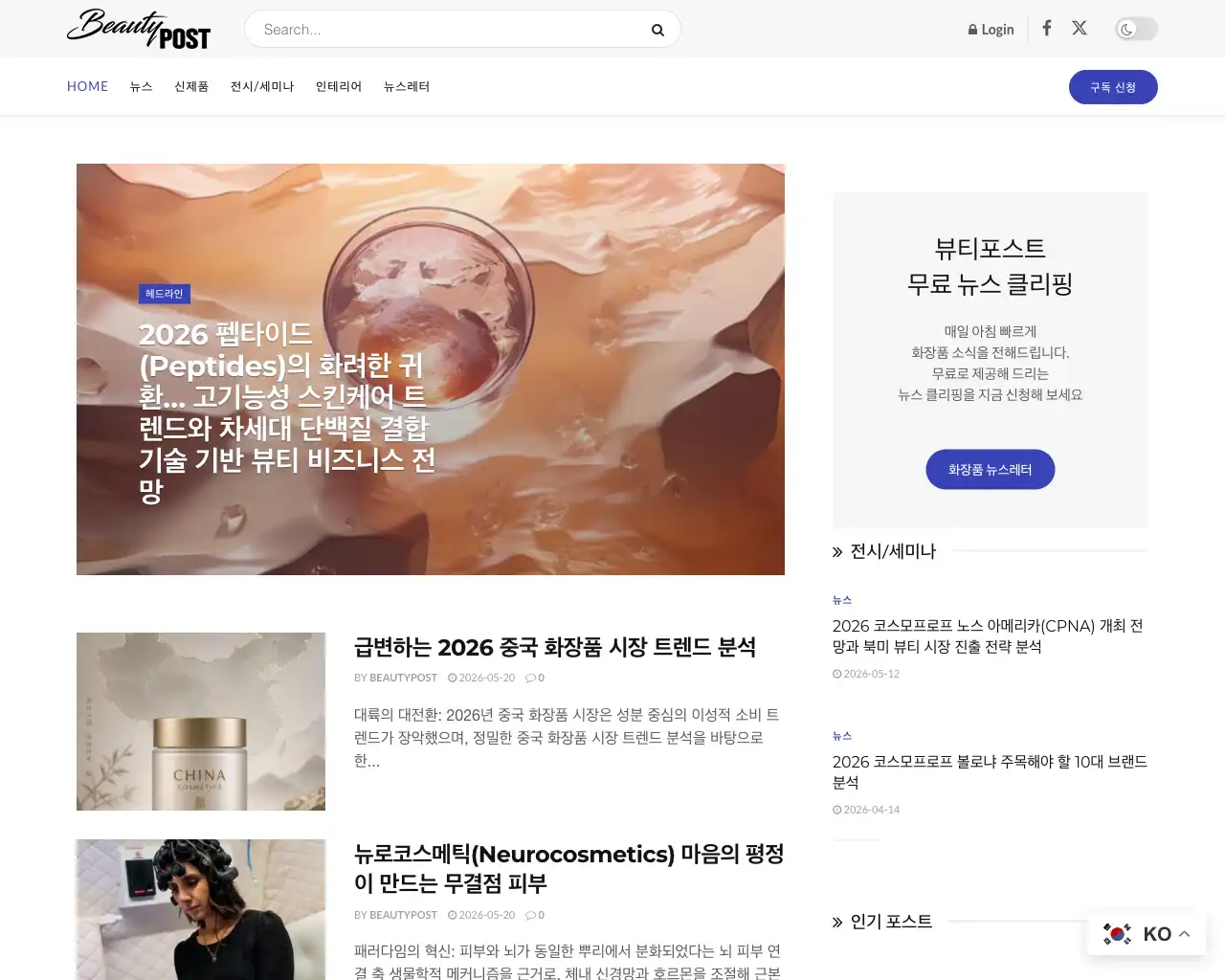The height and width of the screenshot is (980, 1225).
Task: Open the BeautyPost logo homepage
Action: tap(139, 29)
